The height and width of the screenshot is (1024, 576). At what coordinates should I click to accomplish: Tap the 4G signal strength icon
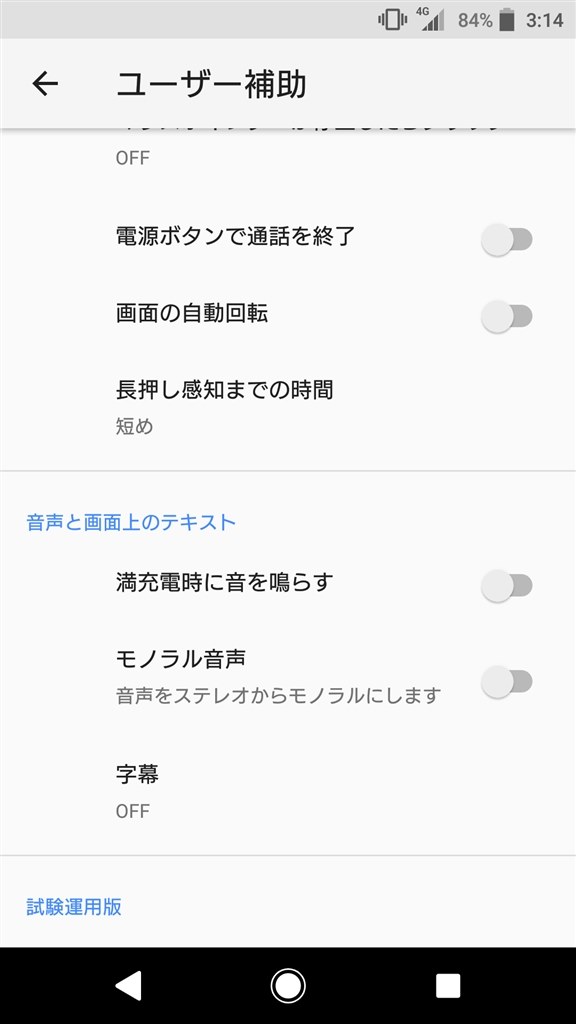pos(430,20)
